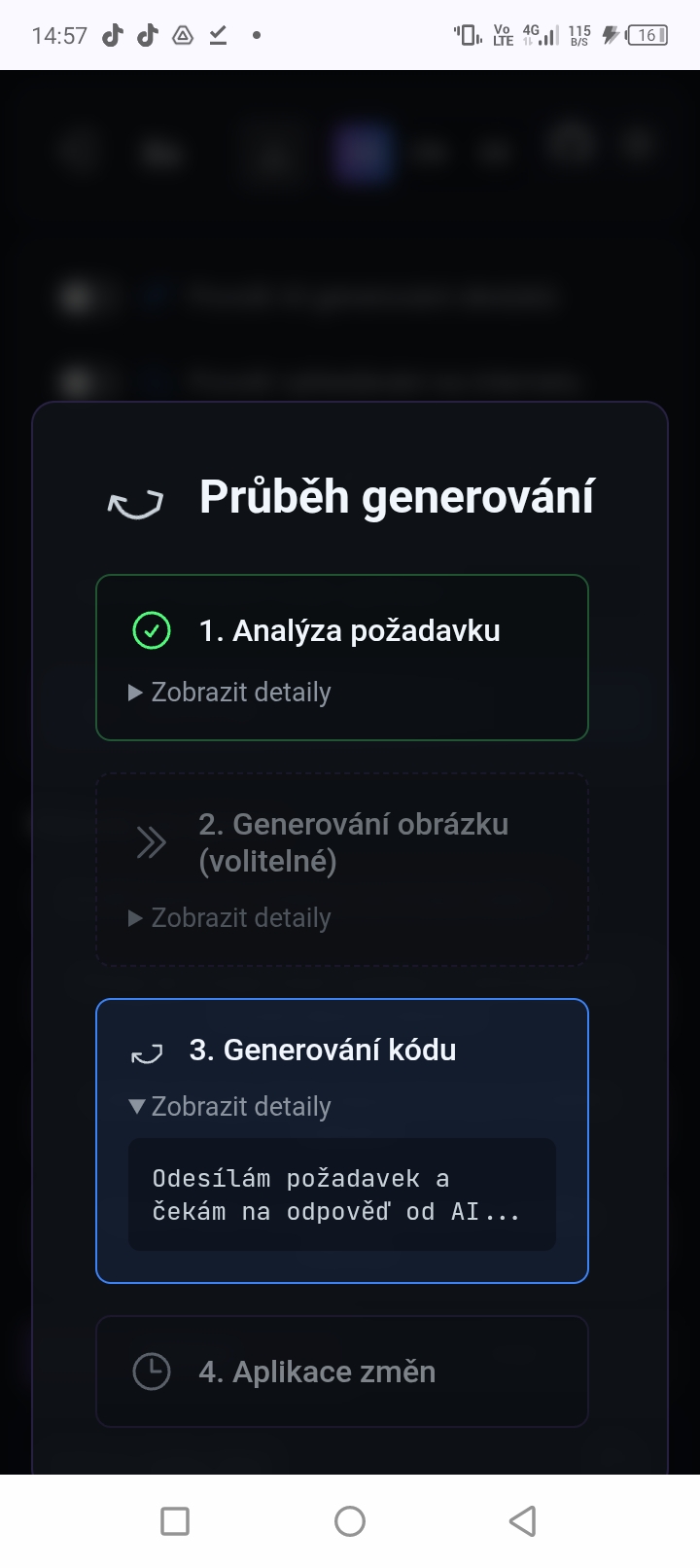Viewport: 700px width, 1568px height.
Task: Click the Průběh generování dialog heading
Action: click(x=397, y=496)
